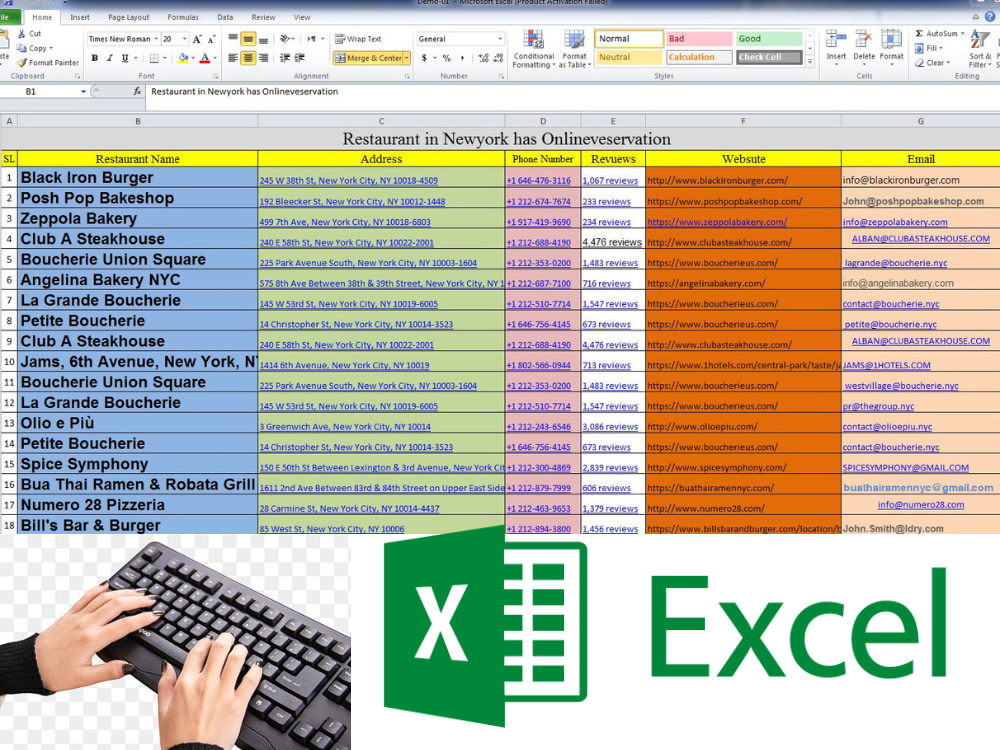Click the Align Text Right icon
The image size is (1000, 750).
[x=263, y=58]
